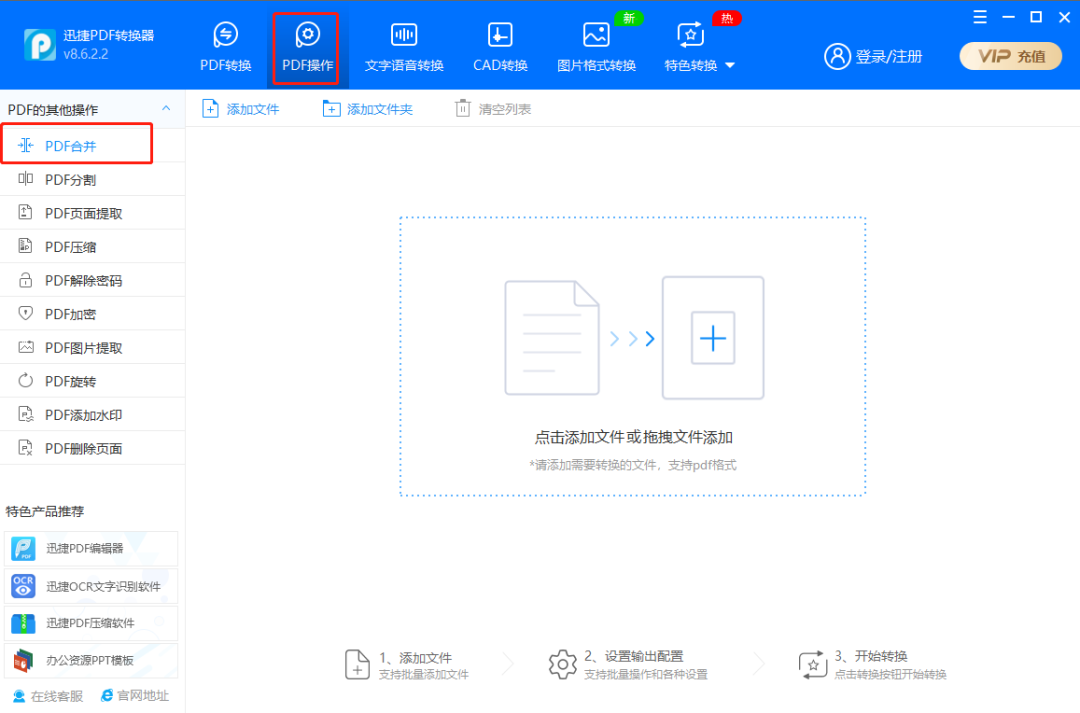This screenshot has width=1080, height=713.
Task: Click the PDF加密 shield icon
Action: 25,313
